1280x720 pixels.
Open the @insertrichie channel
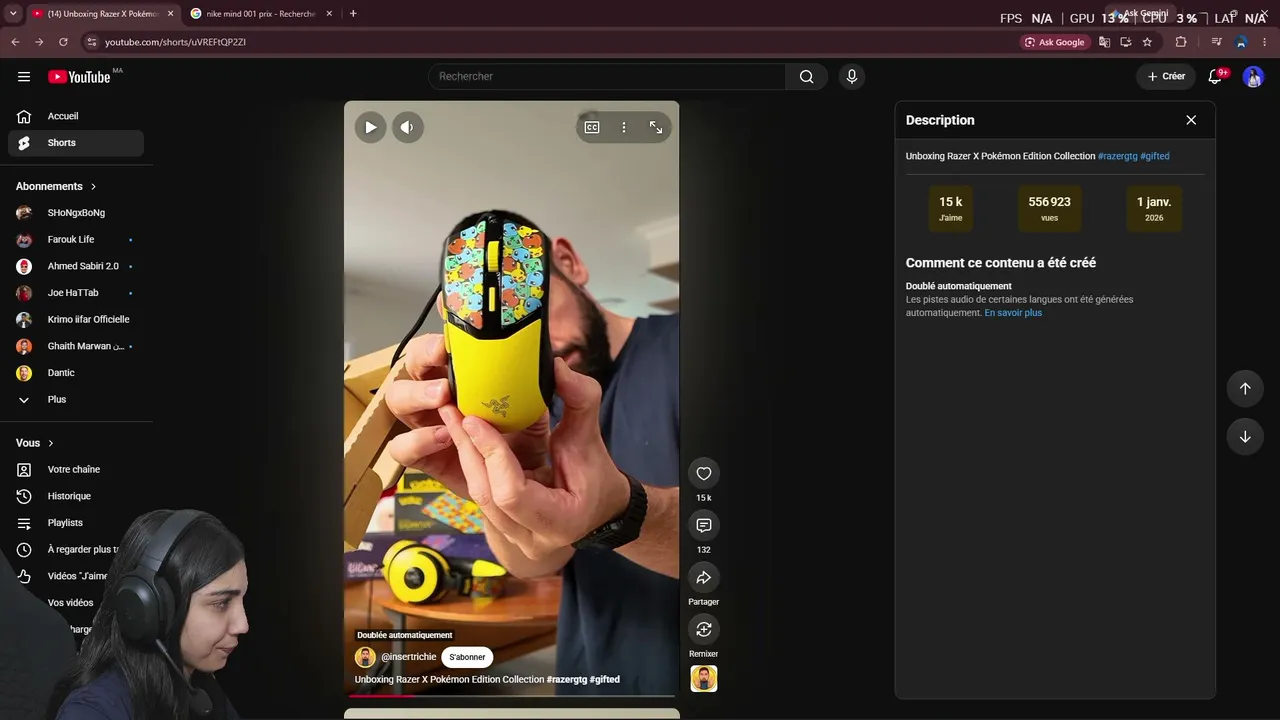[x=408, y=657]
